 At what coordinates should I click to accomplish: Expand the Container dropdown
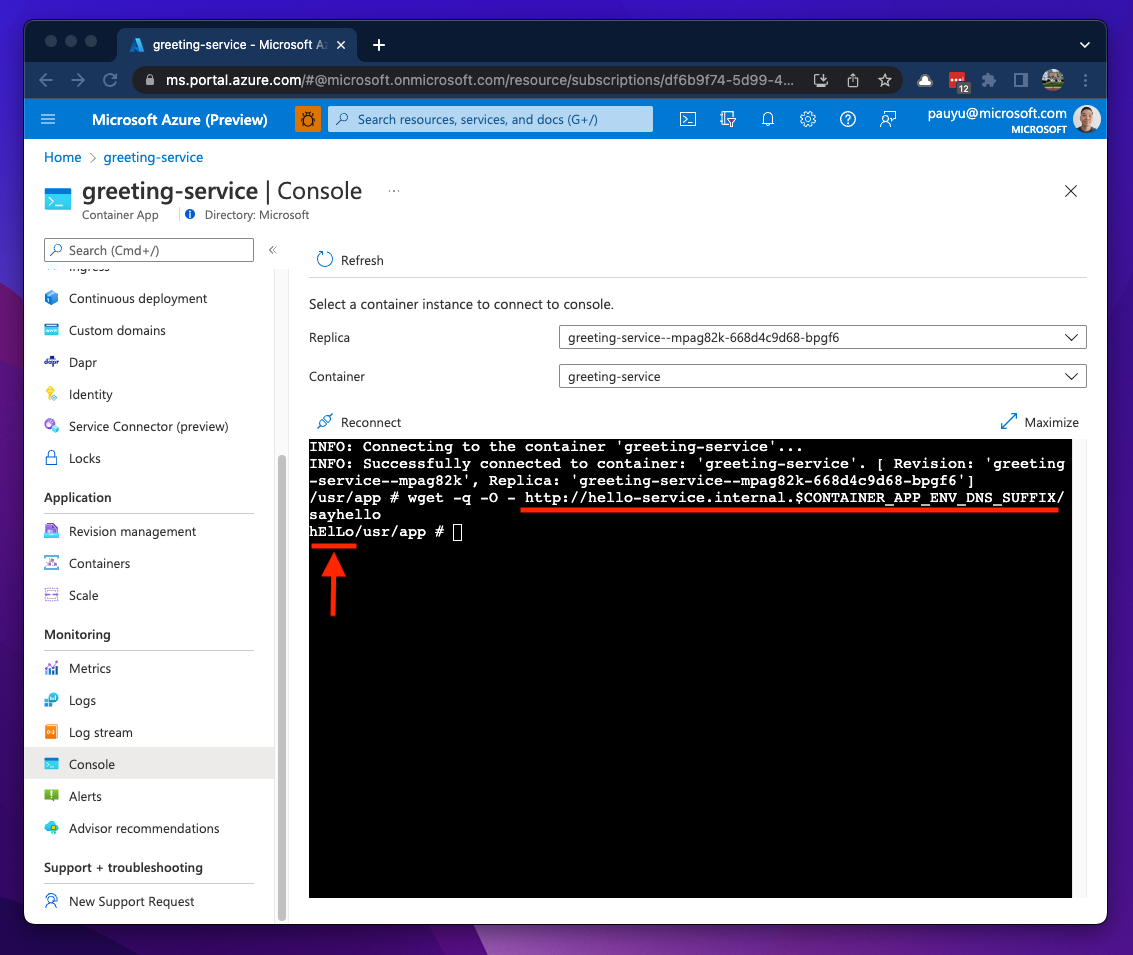pyautogui.click(x=821, y=377)
